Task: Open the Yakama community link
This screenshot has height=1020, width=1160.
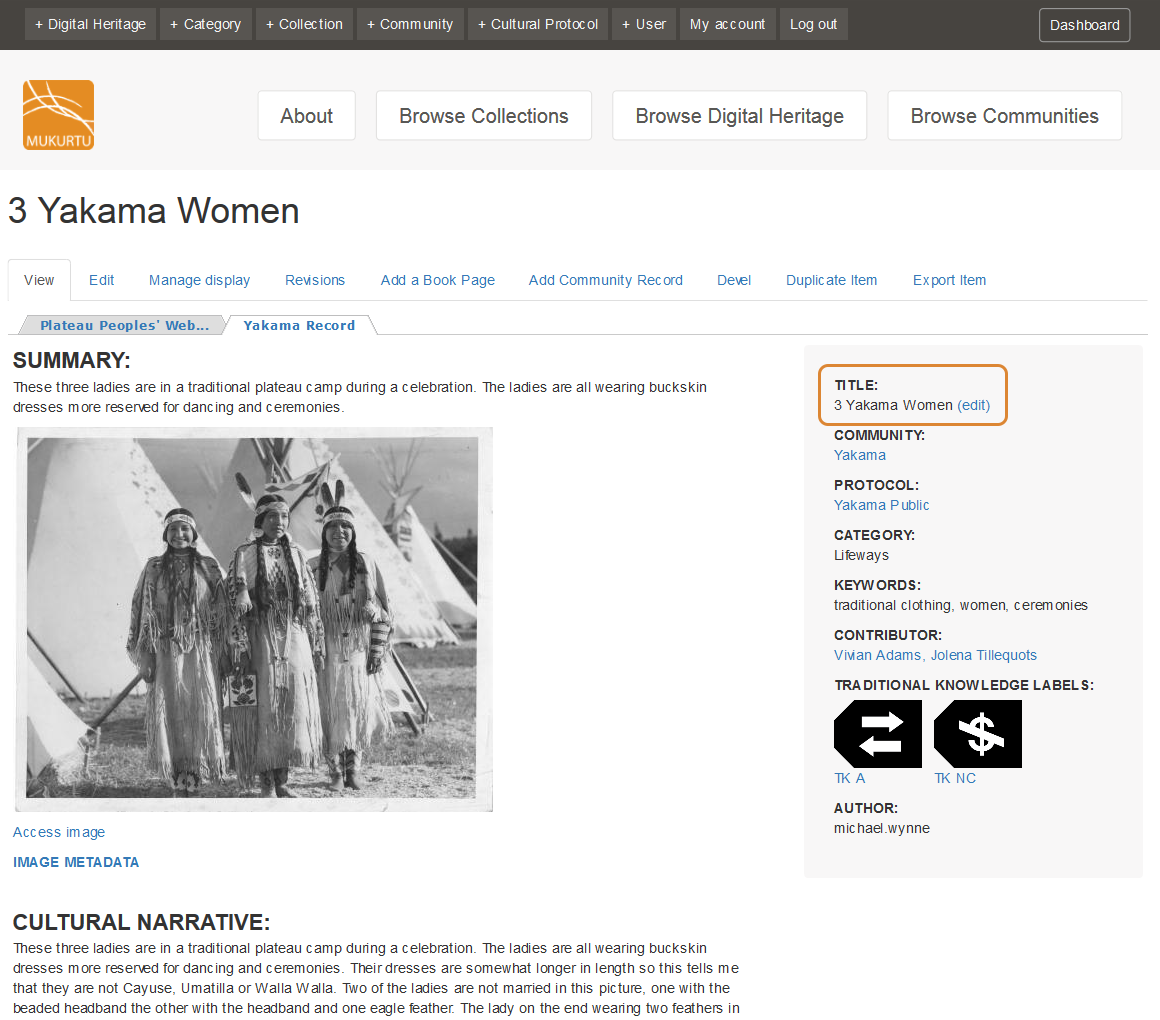Action: [860, 456]
